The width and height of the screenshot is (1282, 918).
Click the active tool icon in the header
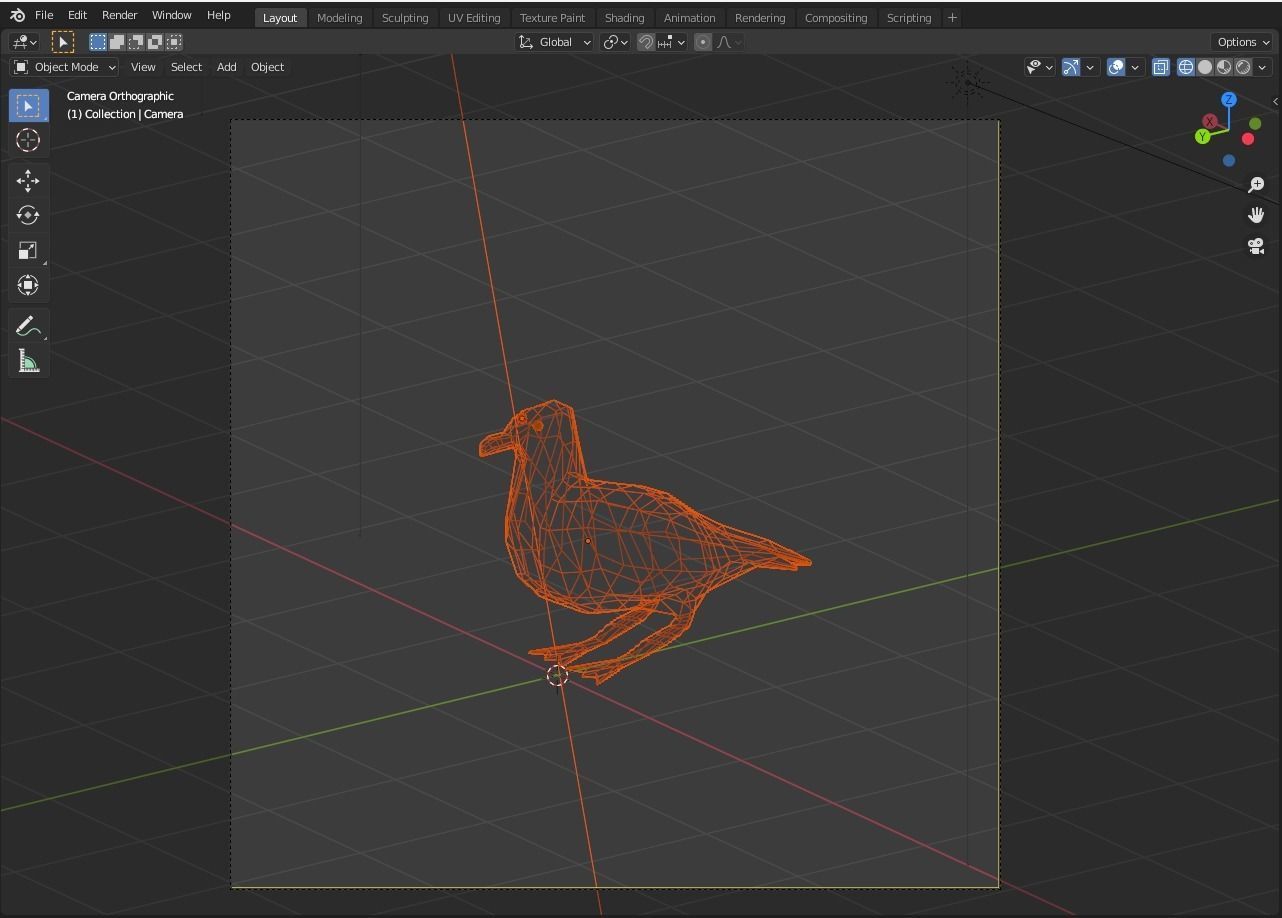(63, 42)
